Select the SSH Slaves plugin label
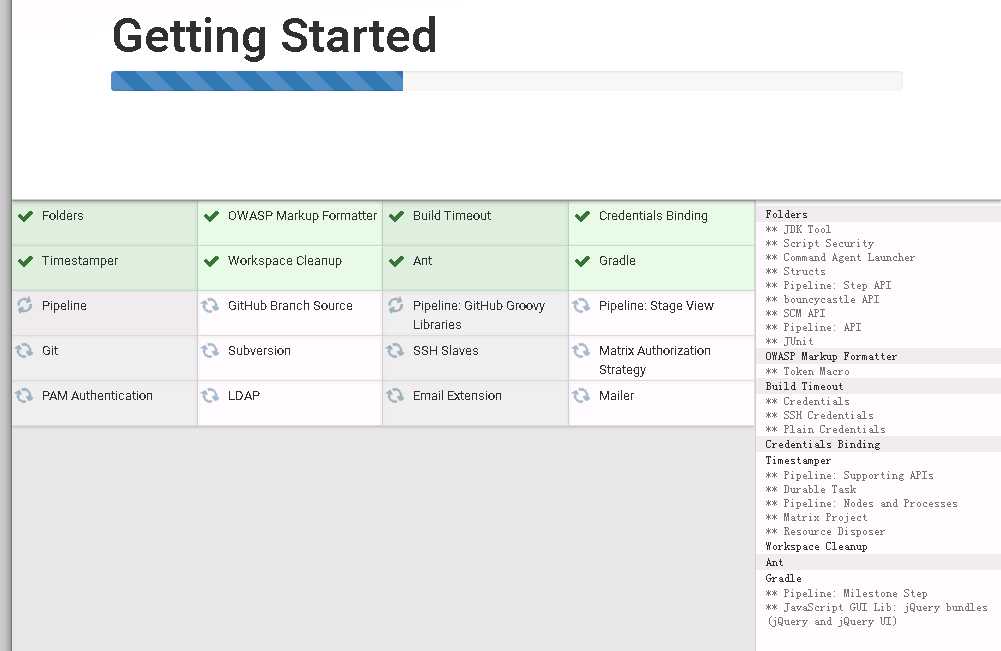The image size is (1001, 651). click(x=446, y=350)
